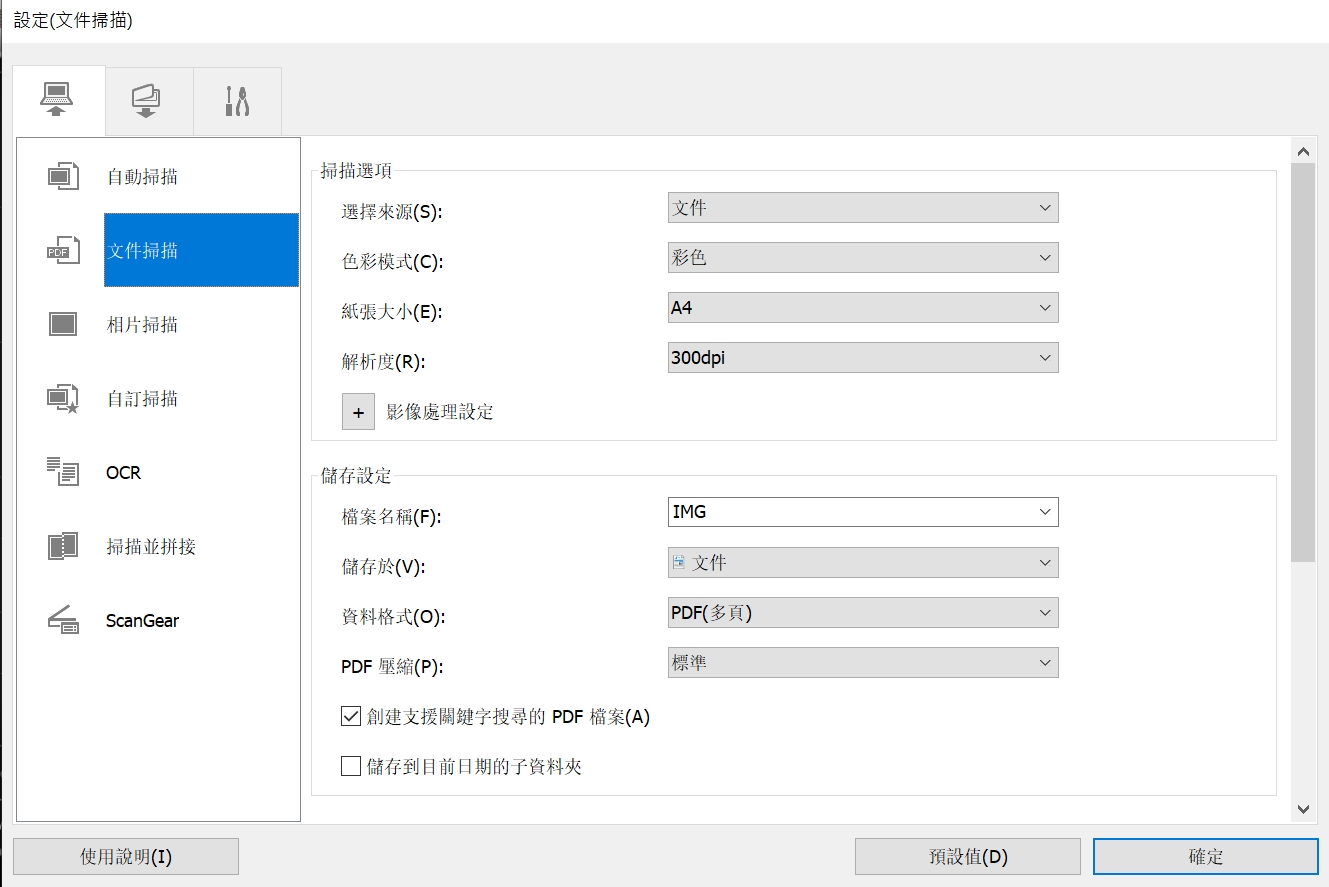Click the OCR text icon
Screen dimensions: 1329x887
[x=63, y=472]
